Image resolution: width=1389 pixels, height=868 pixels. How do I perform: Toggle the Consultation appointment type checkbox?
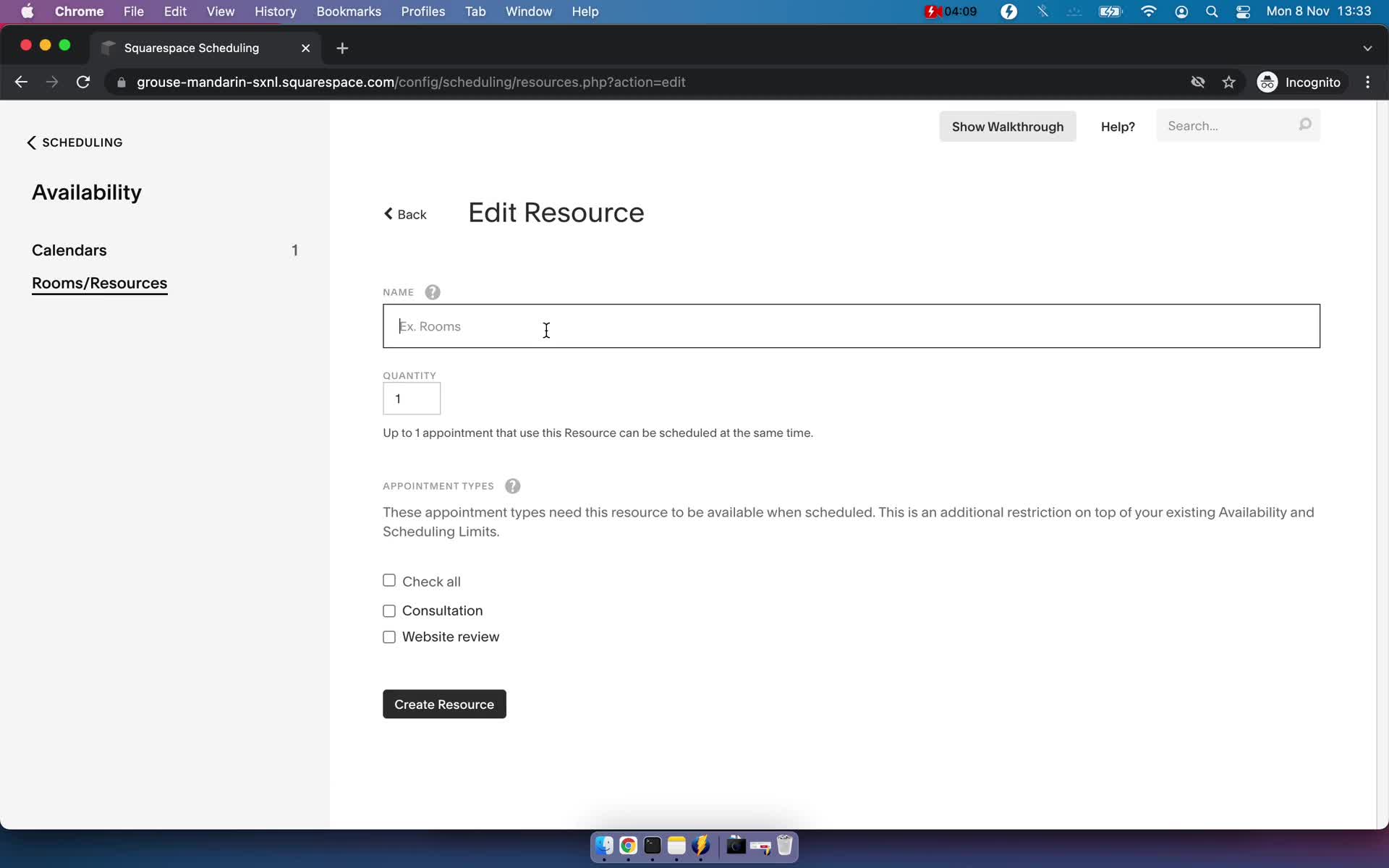pos(389,610)
